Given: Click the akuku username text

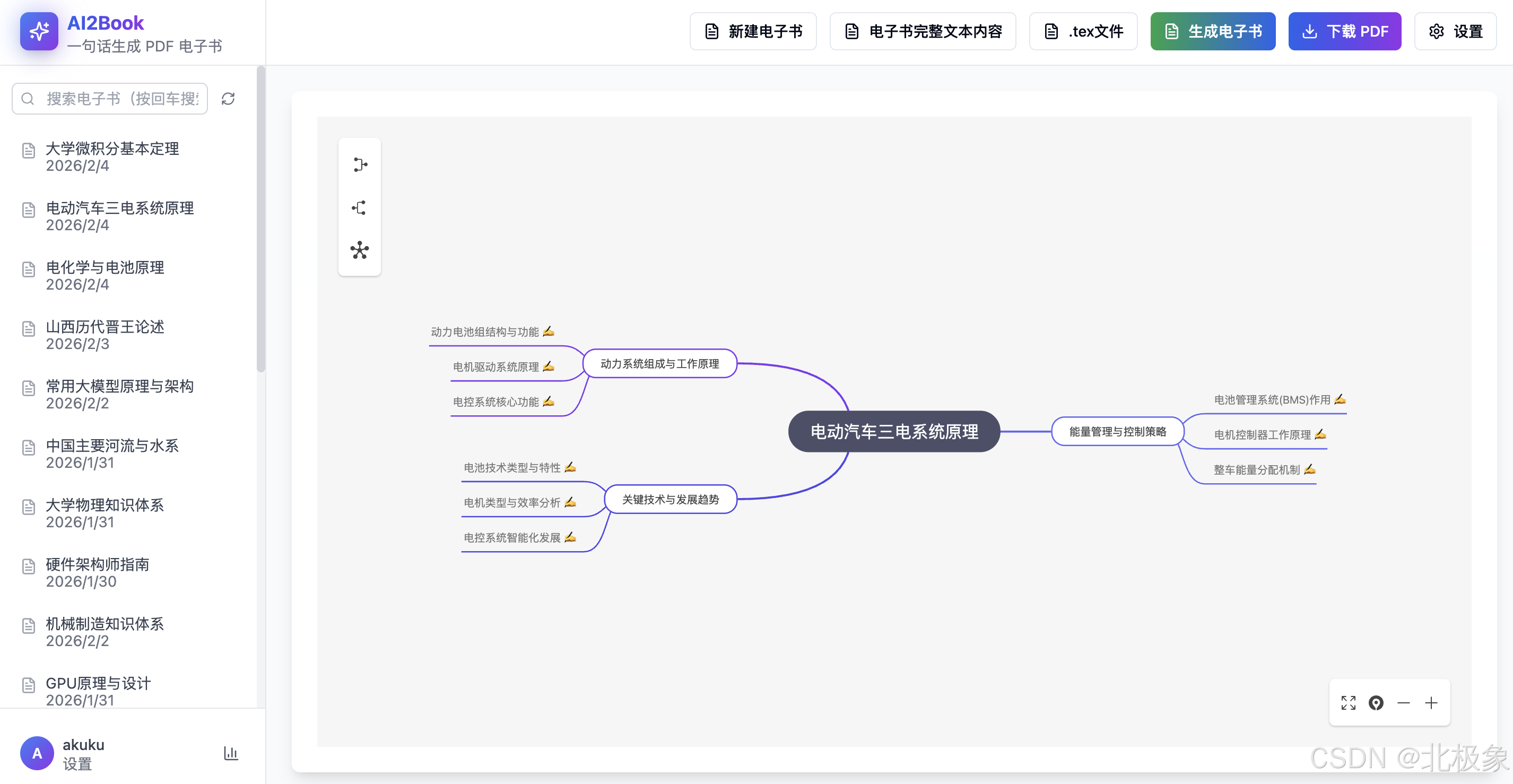Looking at the screenshot, I should [83, 745].
